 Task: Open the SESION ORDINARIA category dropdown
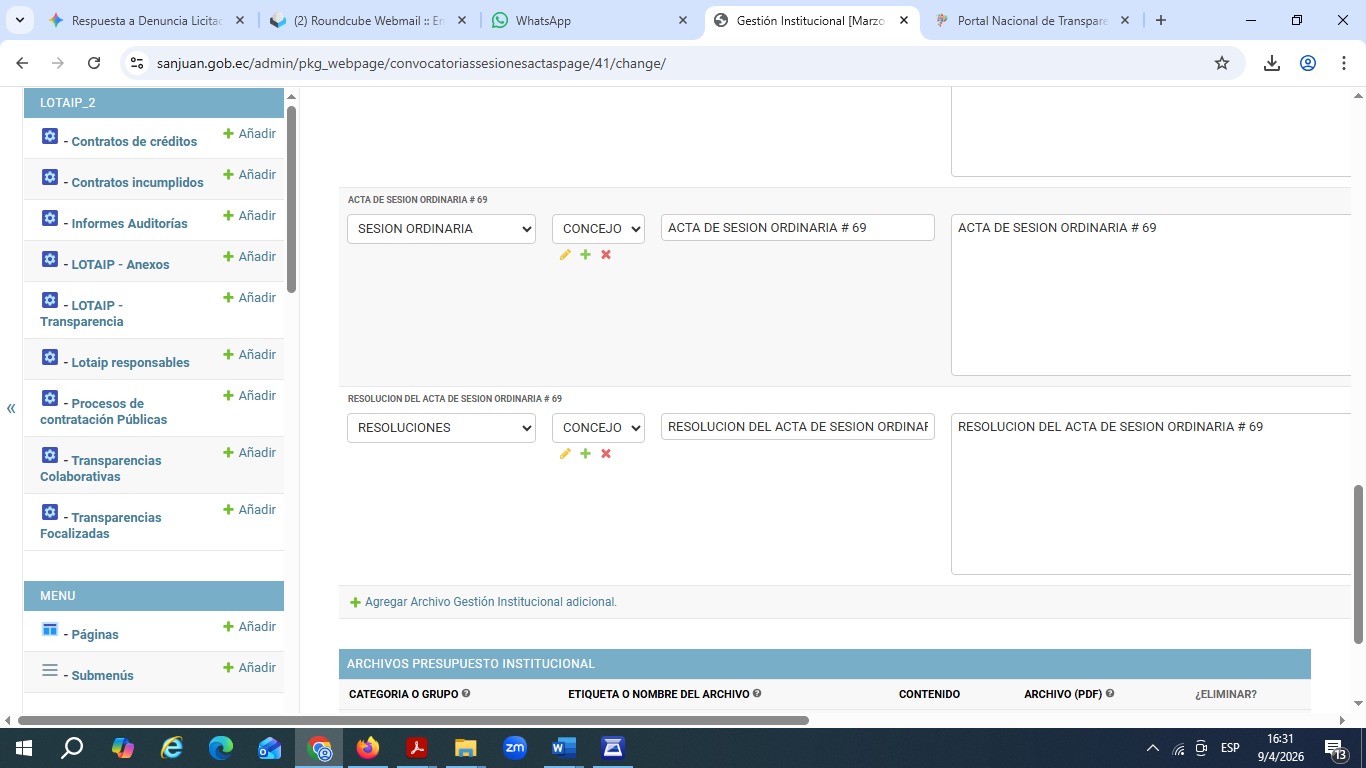tap(441, 229)
